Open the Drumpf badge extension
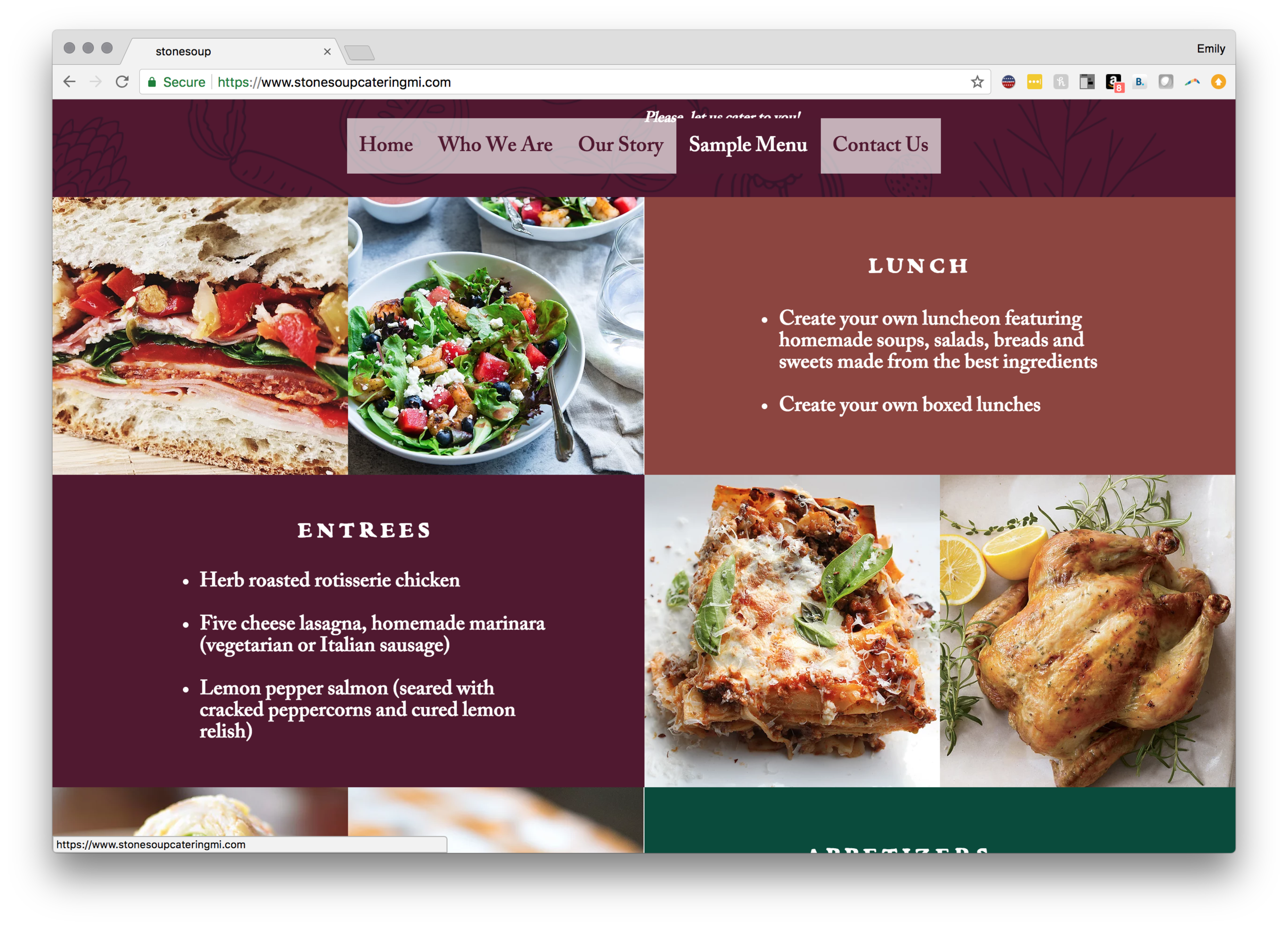This screenshot has height=928, width=1288. 1008,82
